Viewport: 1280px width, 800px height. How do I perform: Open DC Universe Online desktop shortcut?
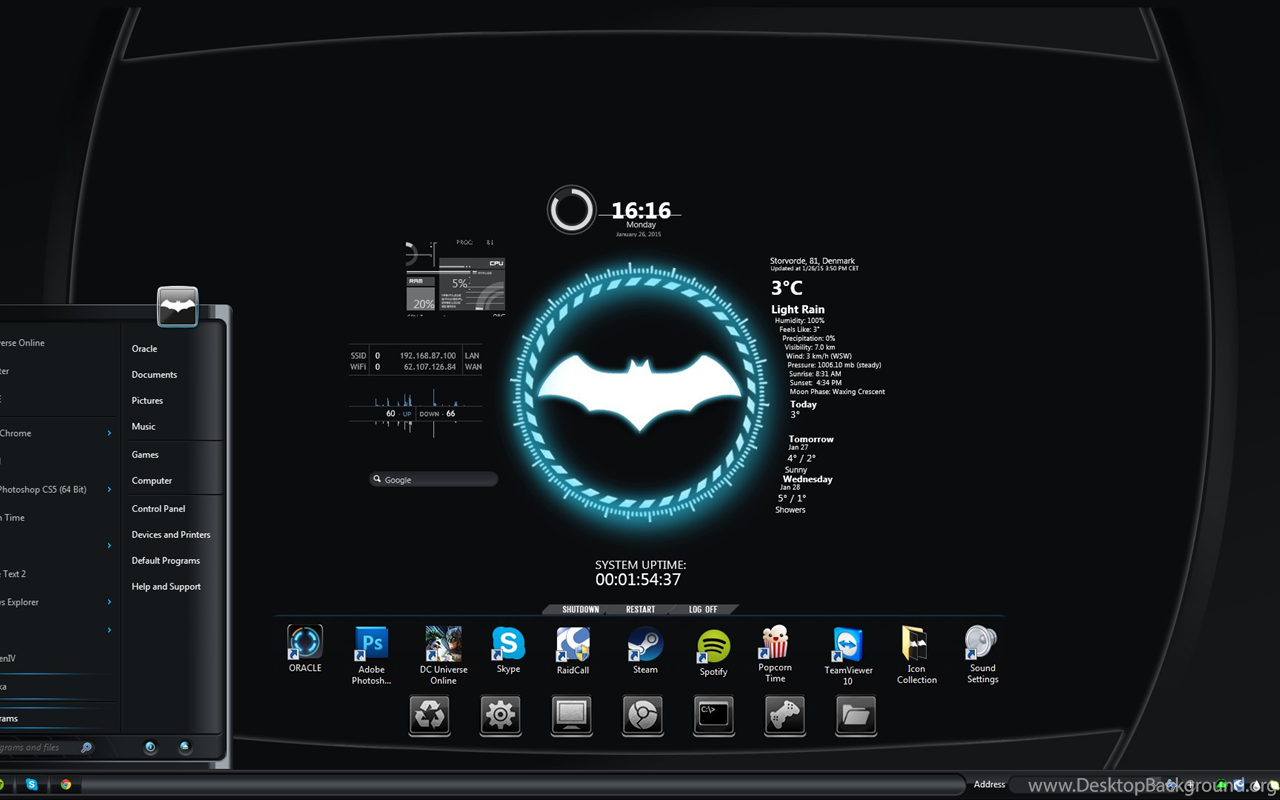(443, 655)
